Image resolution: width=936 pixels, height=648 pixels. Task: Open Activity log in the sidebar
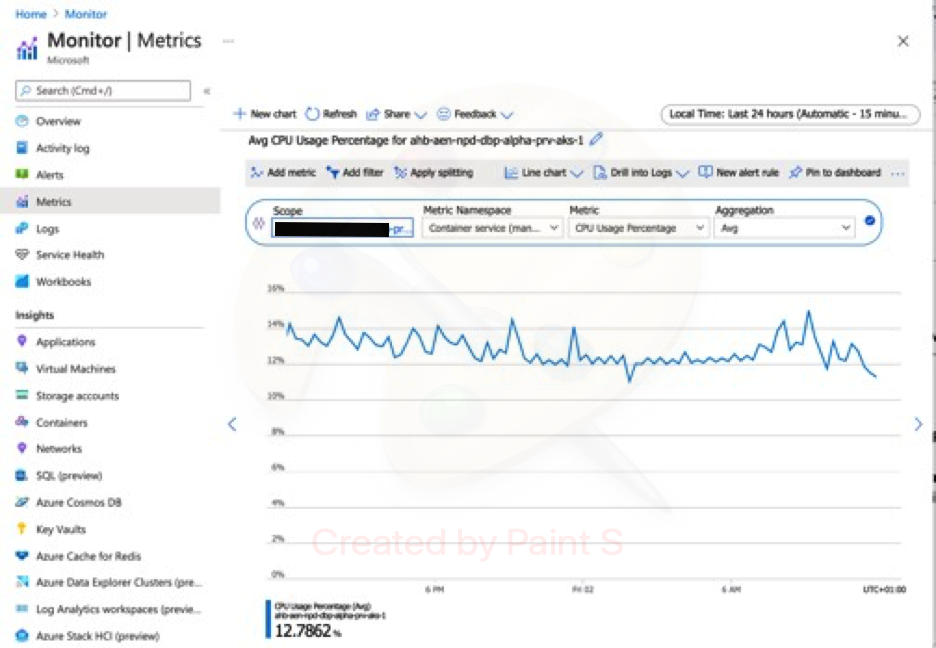(x=63, y=148)
